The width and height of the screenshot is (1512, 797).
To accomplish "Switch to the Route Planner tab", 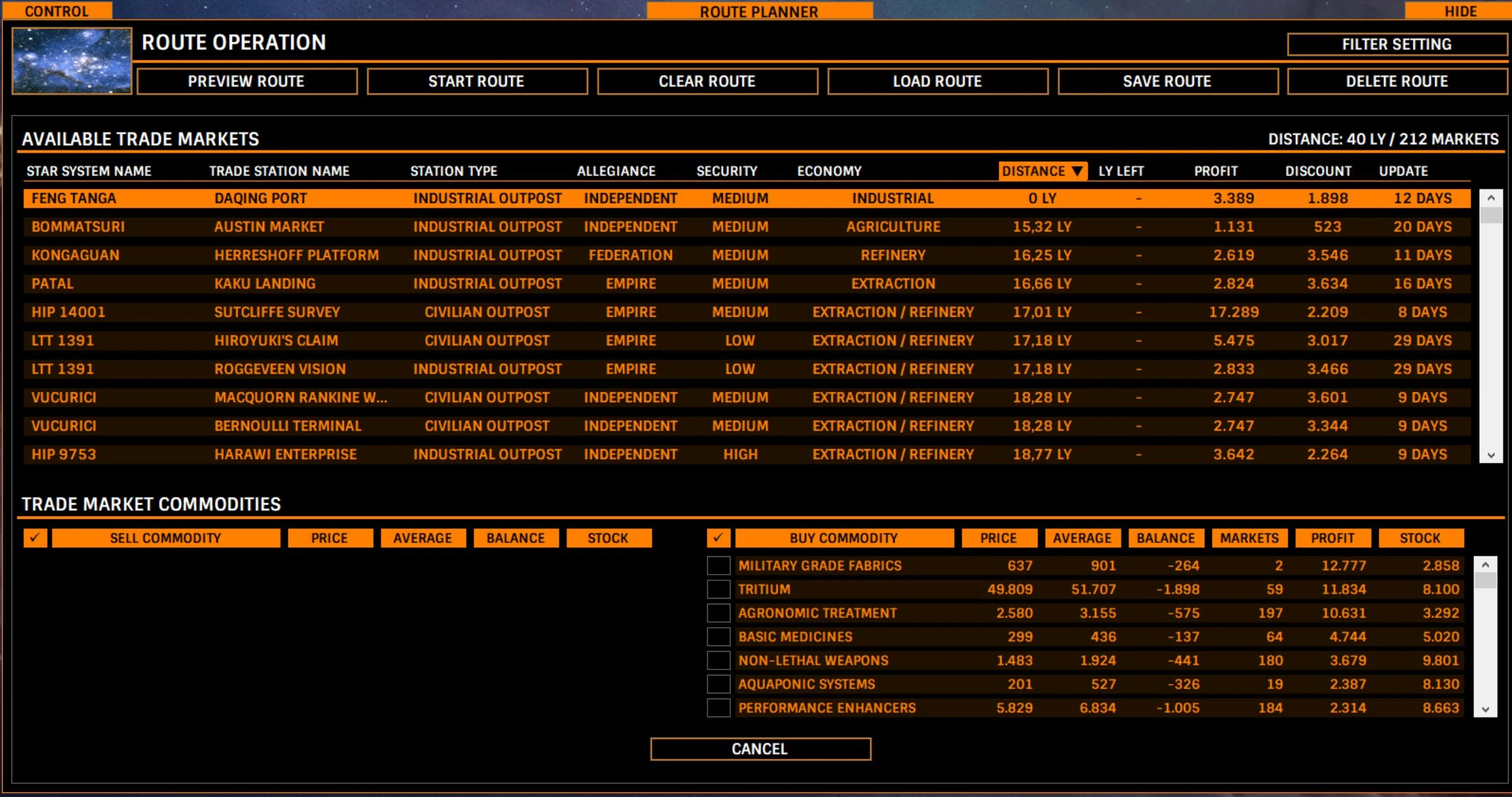I will tap(759, 11).
